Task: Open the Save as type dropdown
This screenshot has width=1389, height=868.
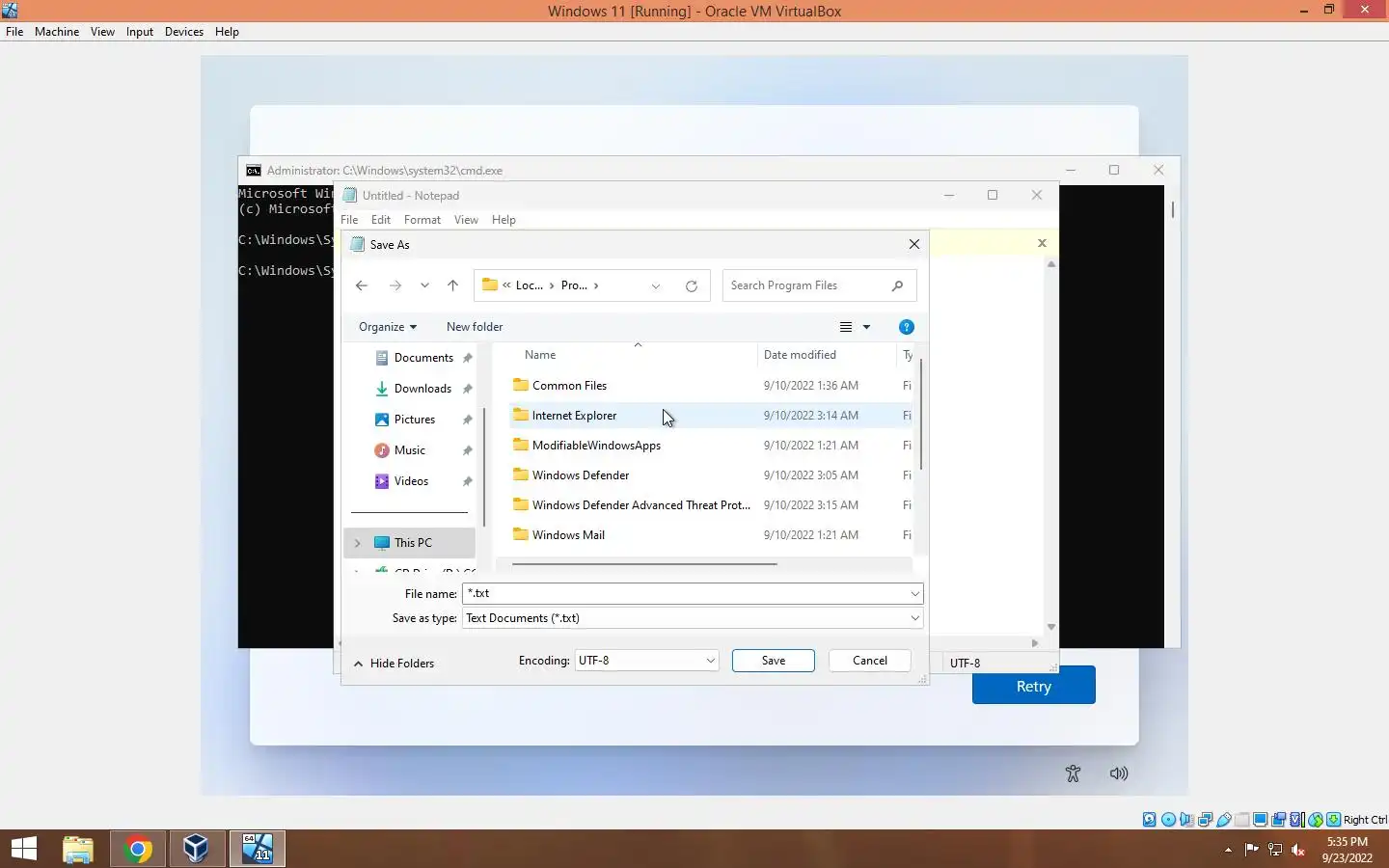Action: click(914, 618)
